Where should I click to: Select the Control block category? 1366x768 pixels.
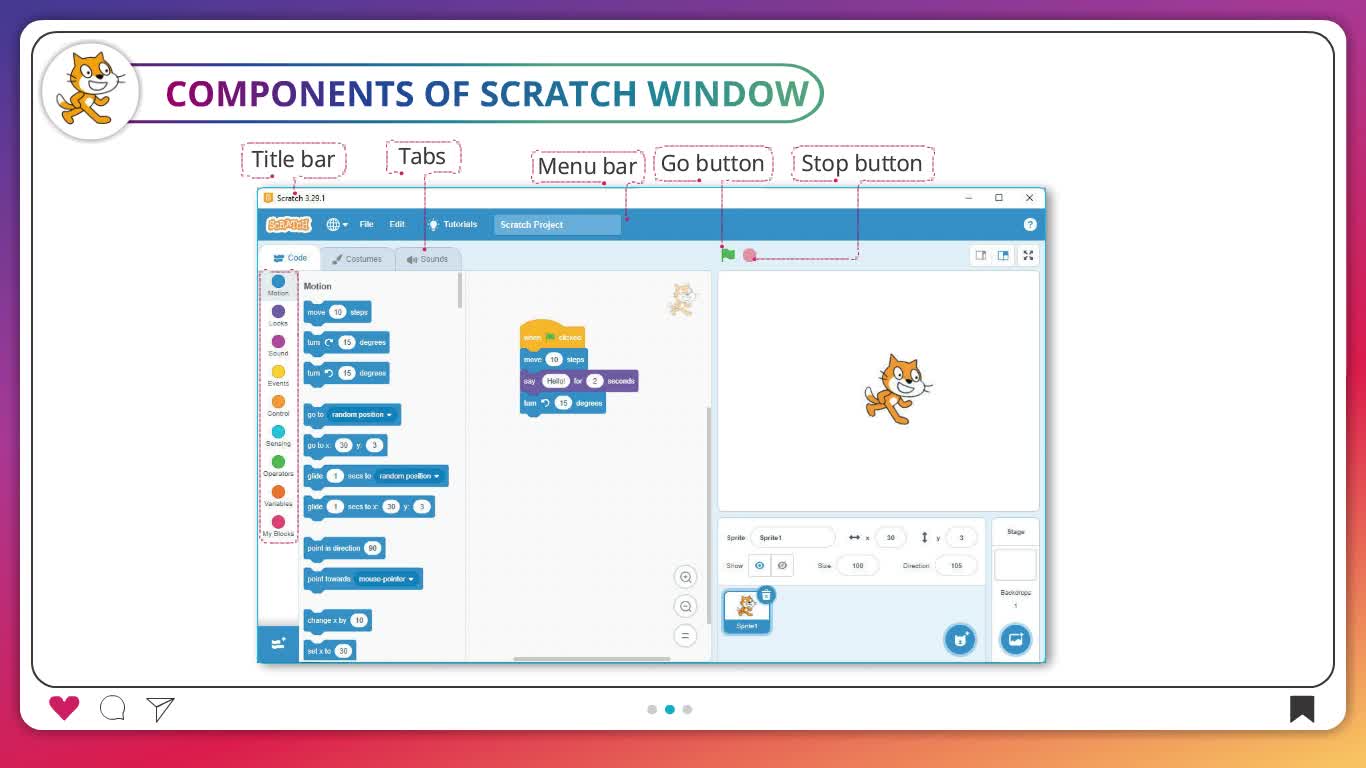278,406
